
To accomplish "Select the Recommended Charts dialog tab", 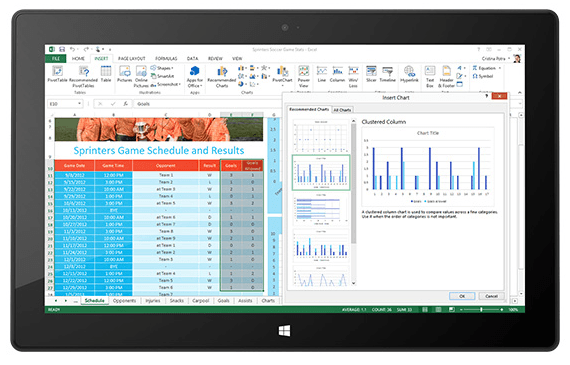I will click(309, 109).
